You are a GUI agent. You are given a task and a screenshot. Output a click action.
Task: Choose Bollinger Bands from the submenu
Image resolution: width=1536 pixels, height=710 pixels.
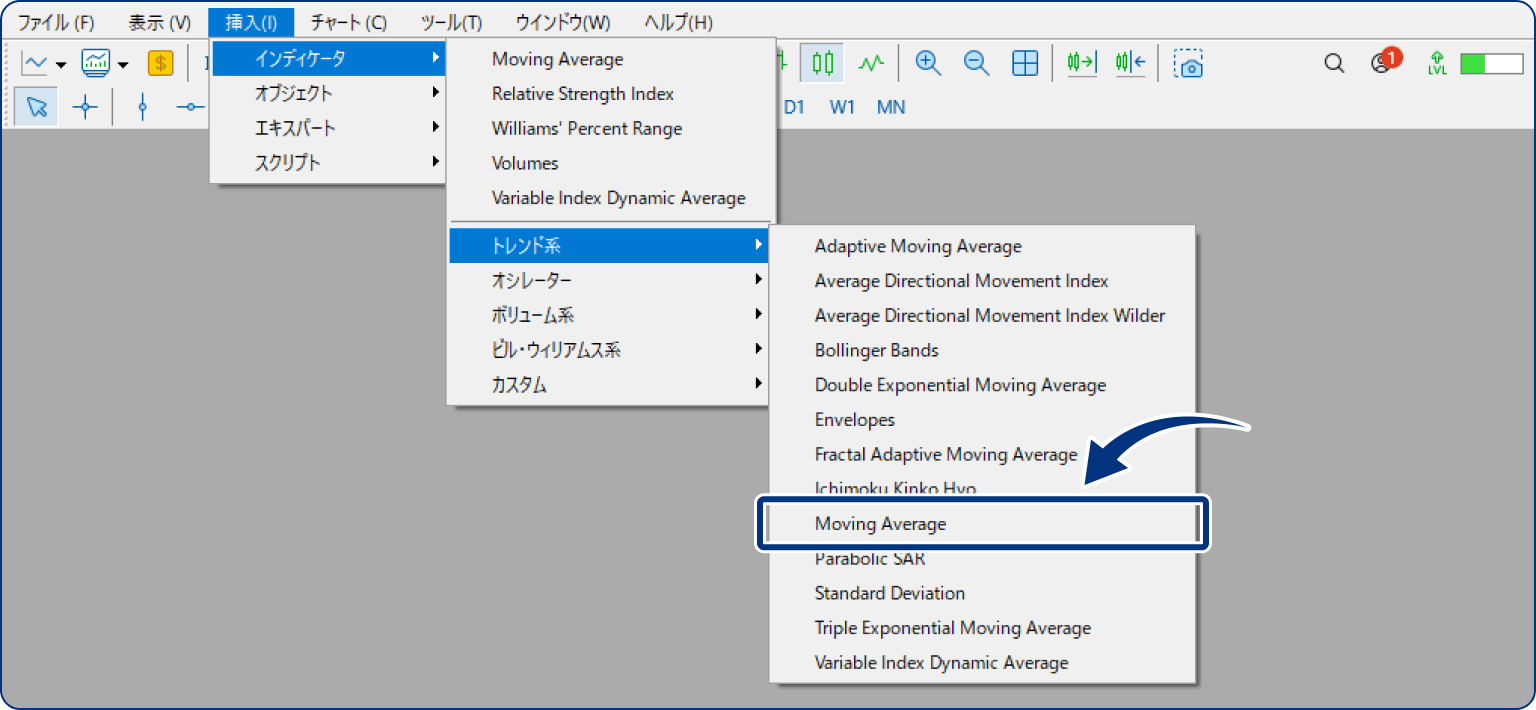(876, 351)
